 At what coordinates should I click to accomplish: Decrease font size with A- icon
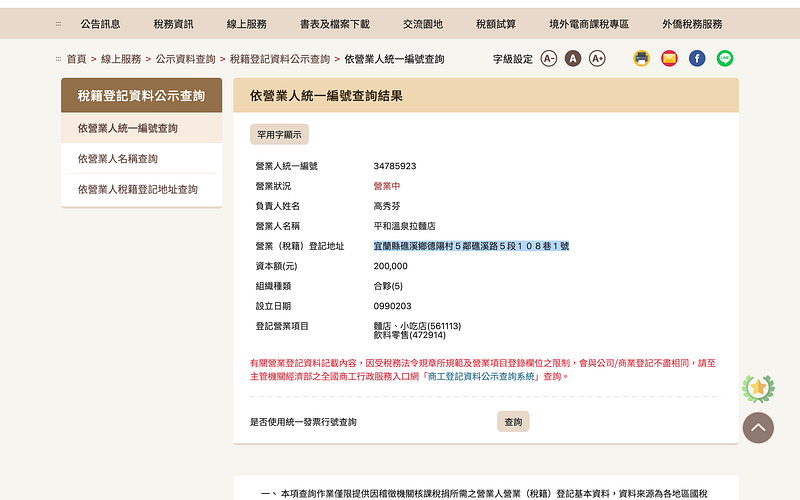point(548,59)
